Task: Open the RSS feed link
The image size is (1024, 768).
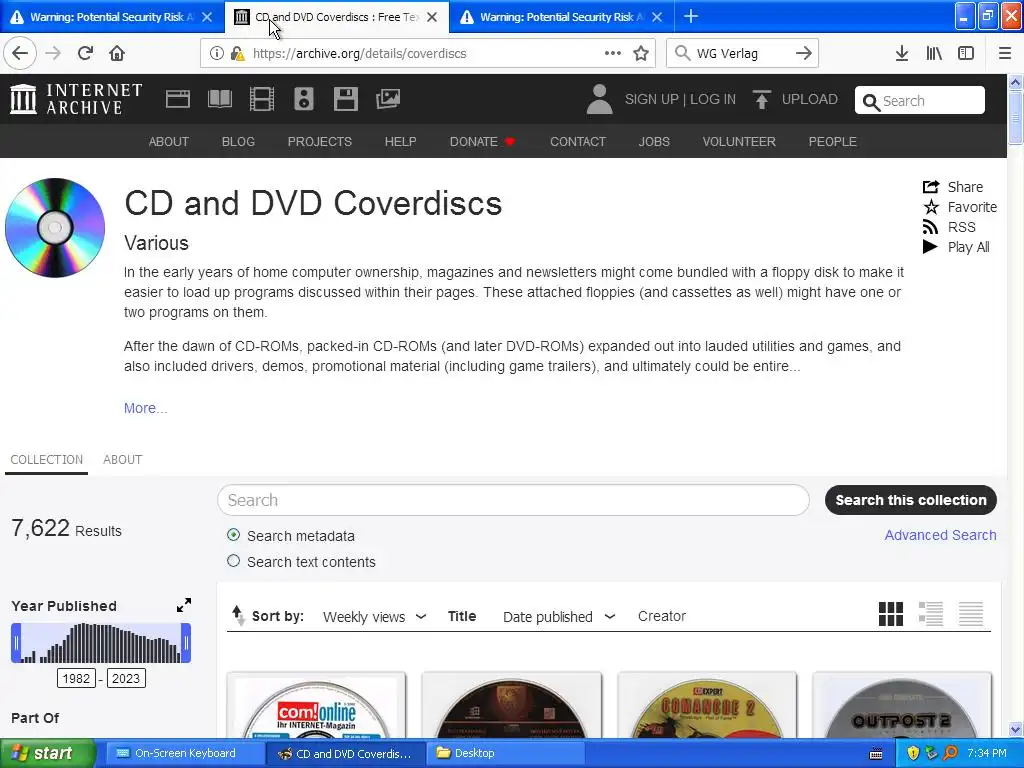Action: 949,227
